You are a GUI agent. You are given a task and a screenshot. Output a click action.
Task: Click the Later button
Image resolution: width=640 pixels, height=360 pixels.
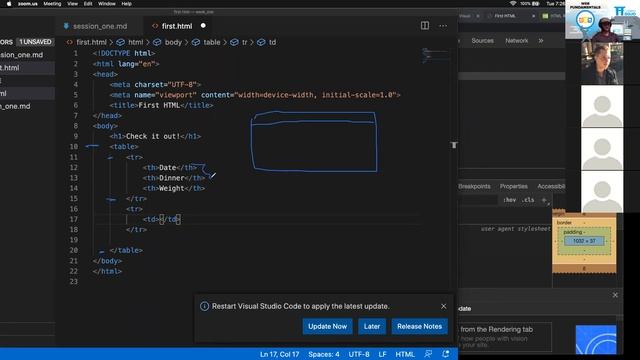[372, 326]
